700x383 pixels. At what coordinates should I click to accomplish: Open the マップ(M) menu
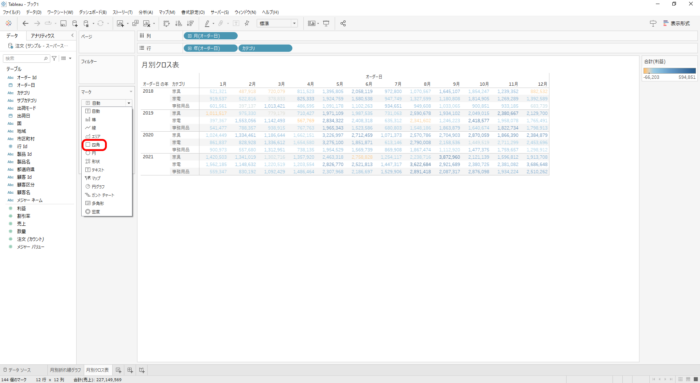click(167, 12)
